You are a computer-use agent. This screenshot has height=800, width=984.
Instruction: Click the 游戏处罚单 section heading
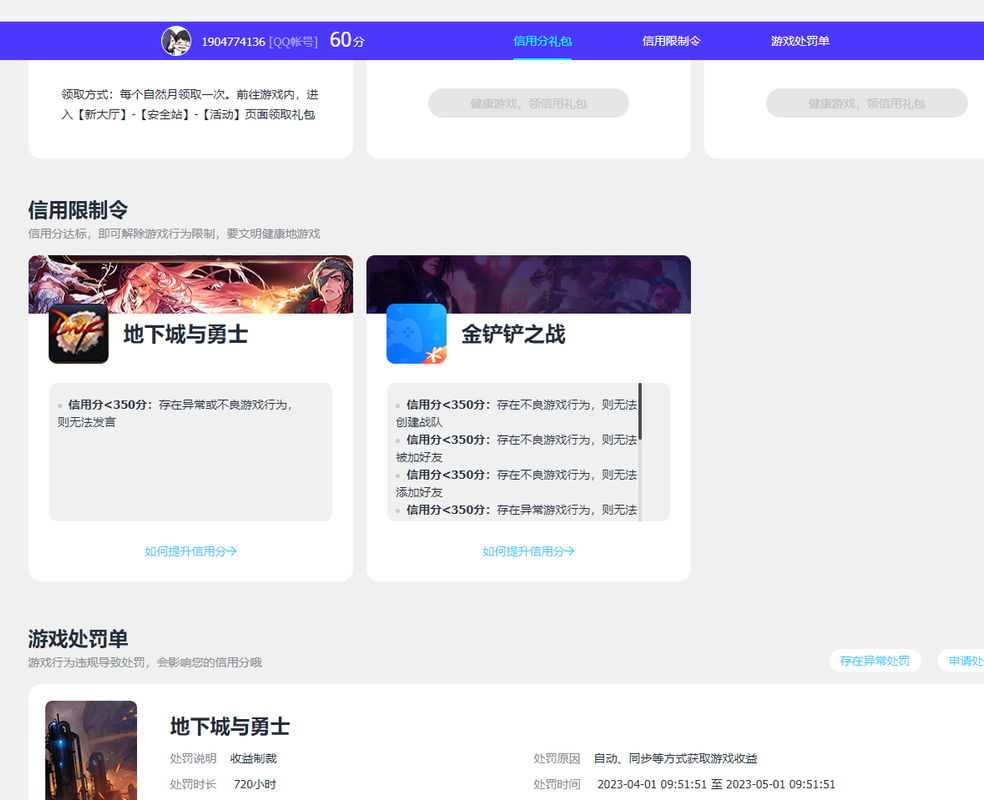(x=78, y=639)
